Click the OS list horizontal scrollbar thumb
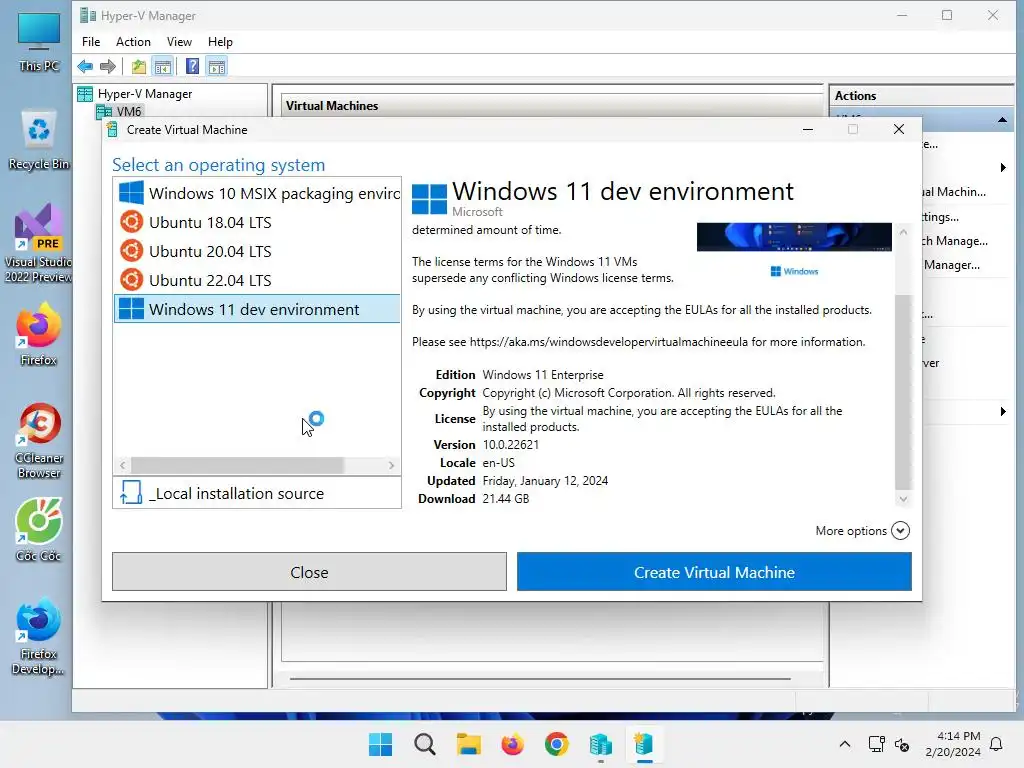 tap(237, 465)
